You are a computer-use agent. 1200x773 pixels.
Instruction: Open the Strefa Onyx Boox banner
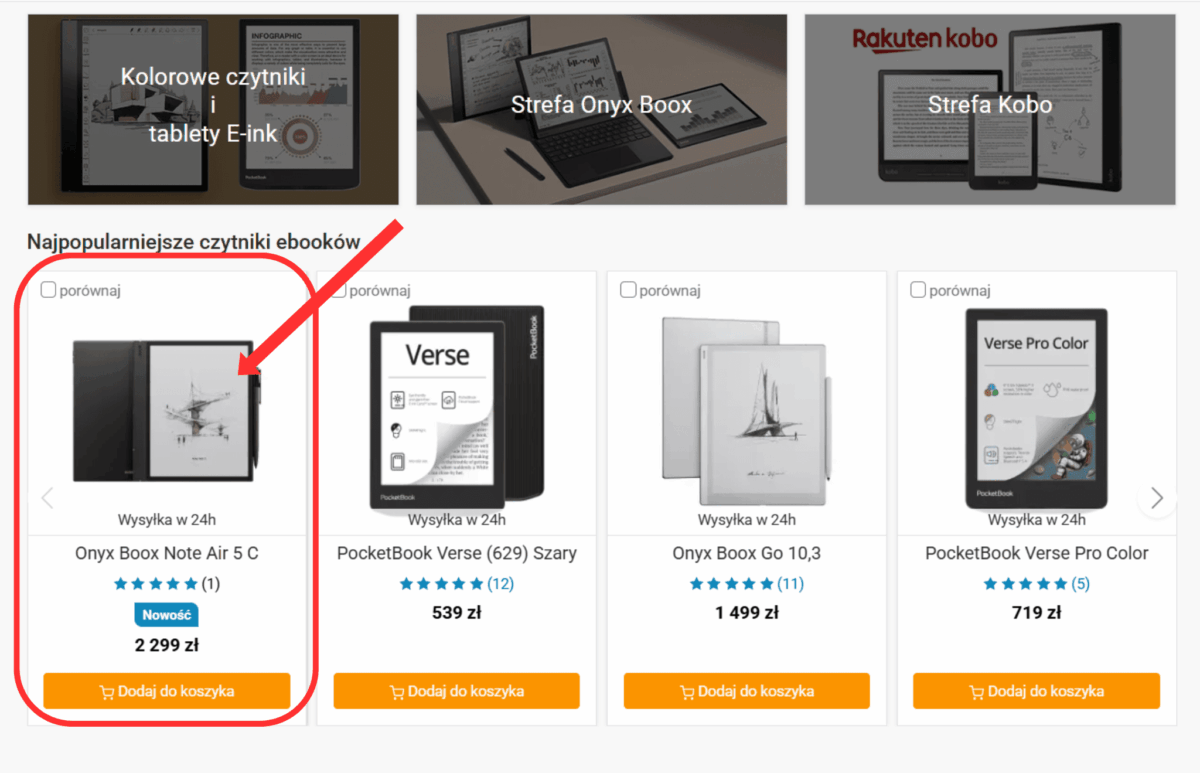pyautogui.click(x=602, y=109)
